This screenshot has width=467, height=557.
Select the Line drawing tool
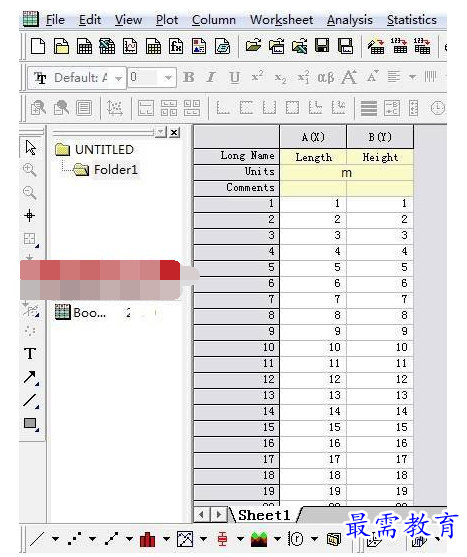[x=31, y=401]
